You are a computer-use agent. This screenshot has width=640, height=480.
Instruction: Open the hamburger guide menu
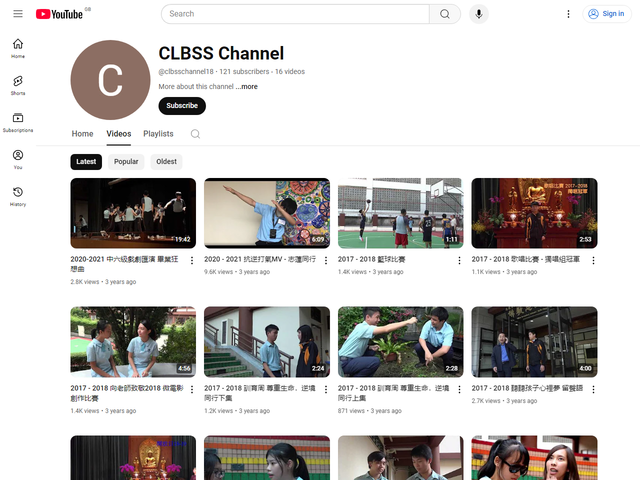[18, 14]
